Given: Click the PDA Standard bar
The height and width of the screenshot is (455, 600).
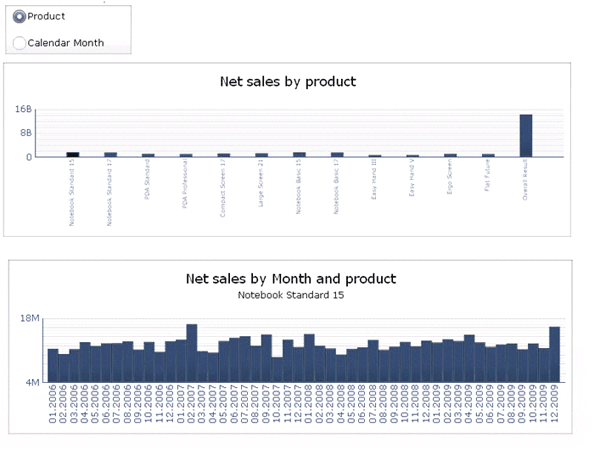Looking at the screenshot, I should (x=148, y=155).
